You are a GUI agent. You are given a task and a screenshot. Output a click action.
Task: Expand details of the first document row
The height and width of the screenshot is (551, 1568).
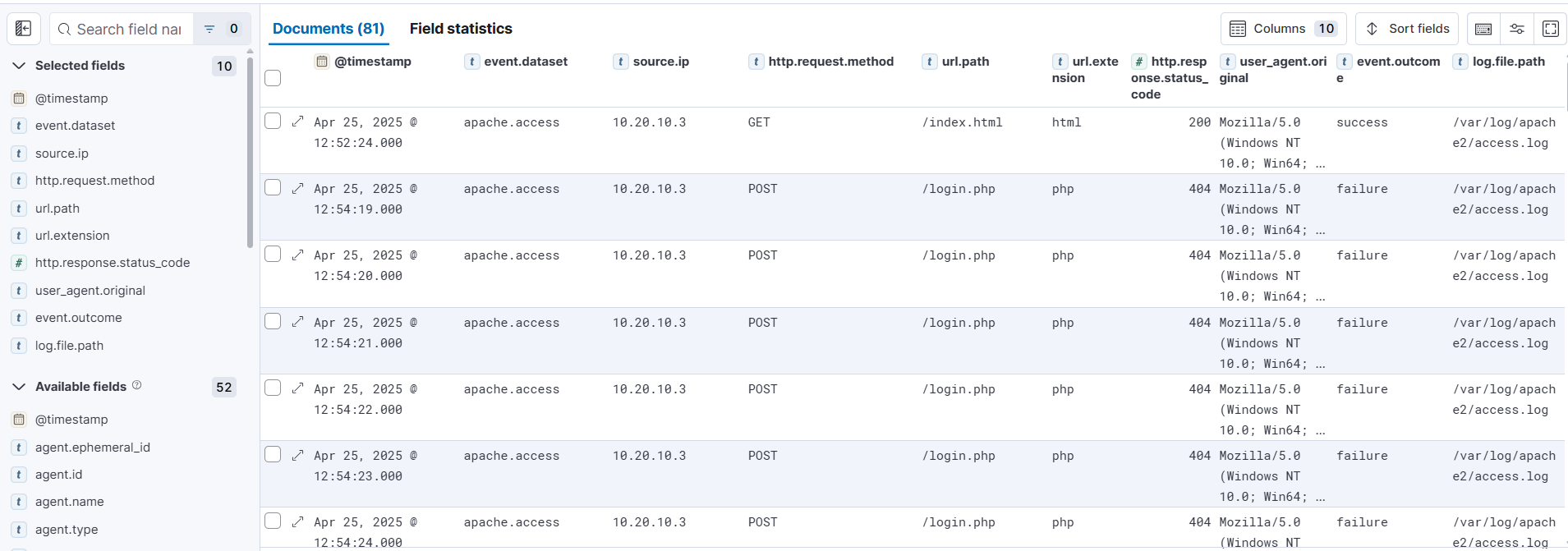coord(297,121)
